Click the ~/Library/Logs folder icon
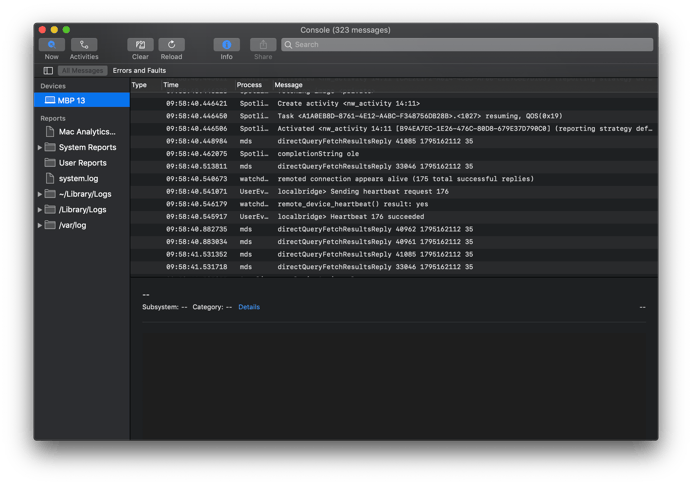692x485 pixels. point(50,194)
